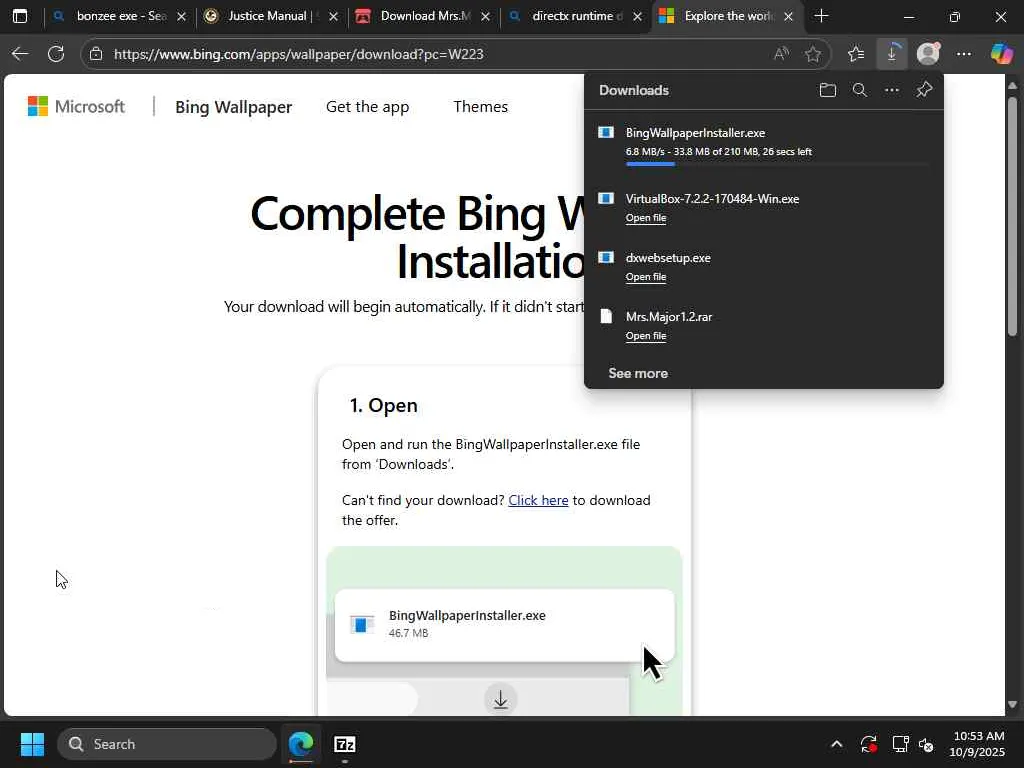
Task: Activate Read aloud icon in address bar
Action: pos(781,54)
